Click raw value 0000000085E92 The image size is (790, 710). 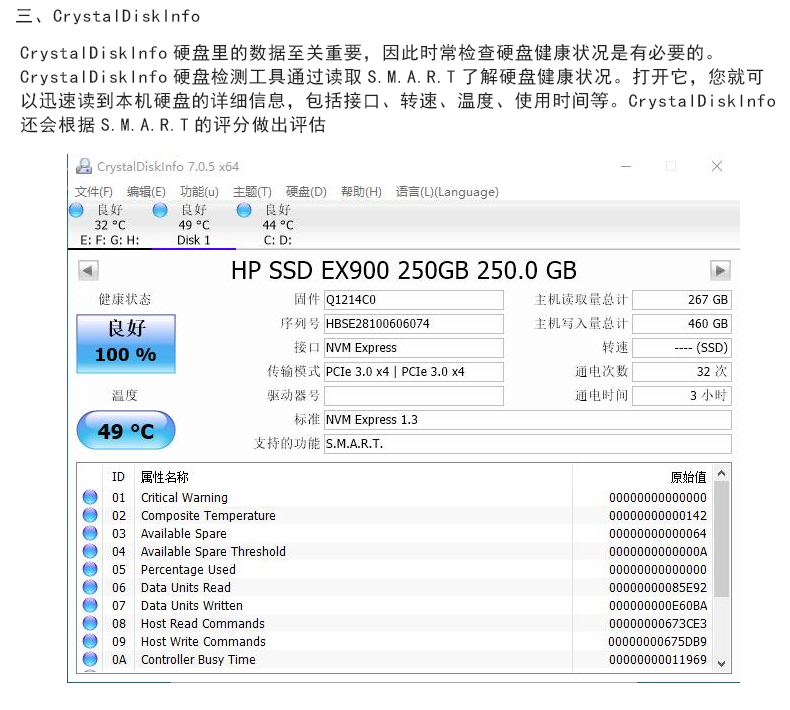click(x=657, y=588)
